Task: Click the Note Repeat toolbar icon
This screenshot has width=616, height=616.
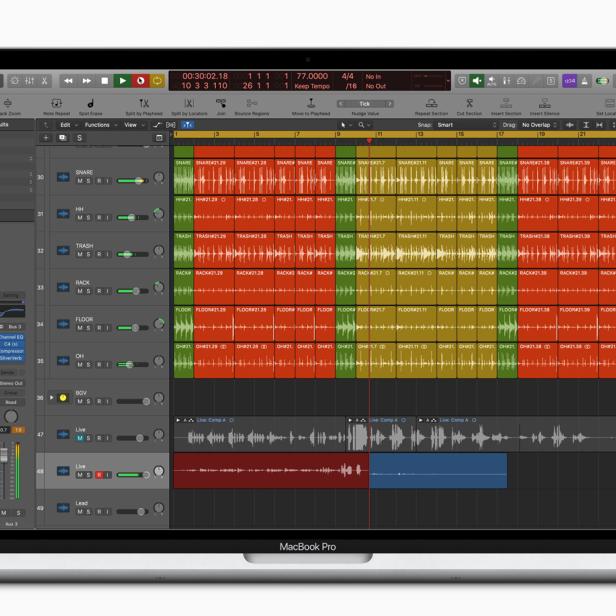Action: click(57, 103)
